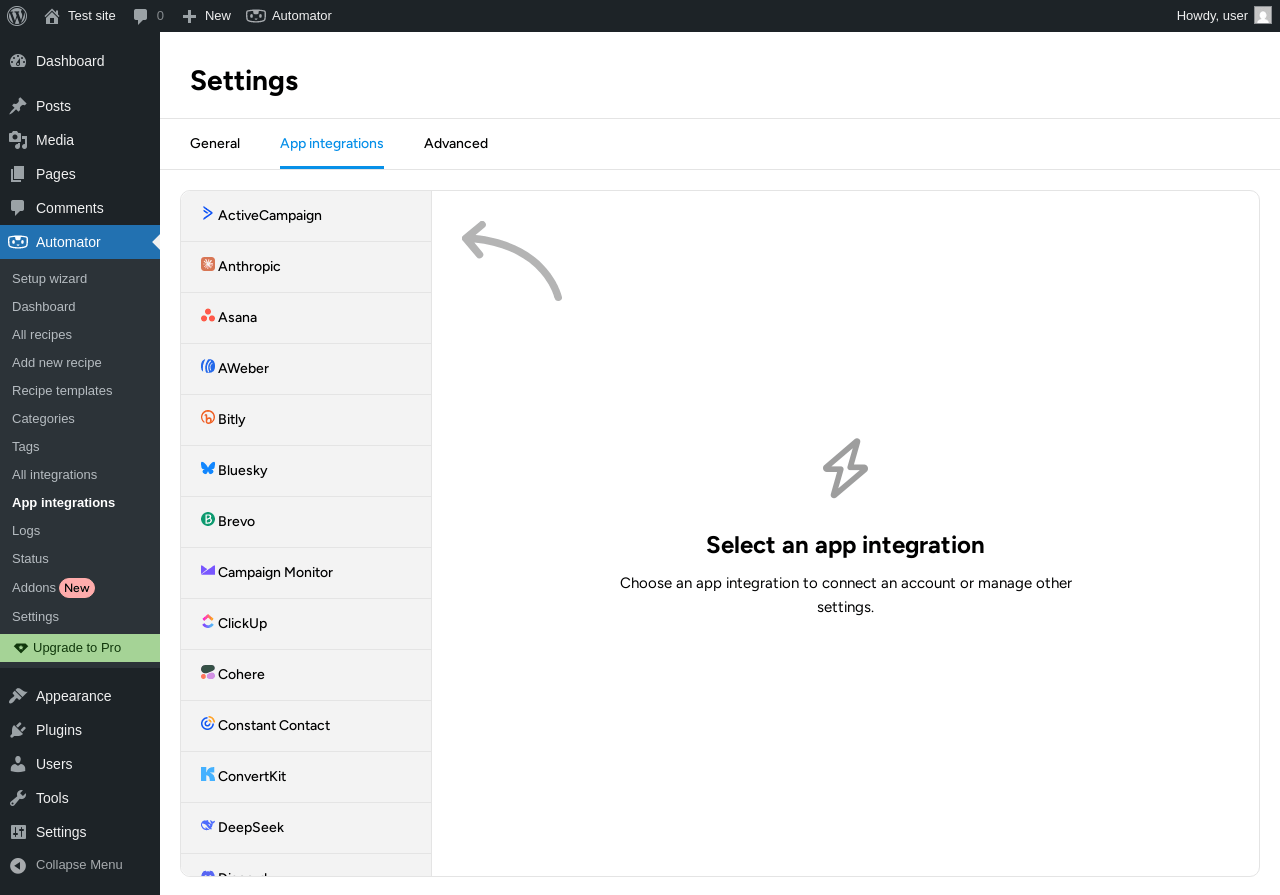This screenshot has width=1280, height=895.
Task: Click the Anthropic integration icon
Action: pos(208,265)
